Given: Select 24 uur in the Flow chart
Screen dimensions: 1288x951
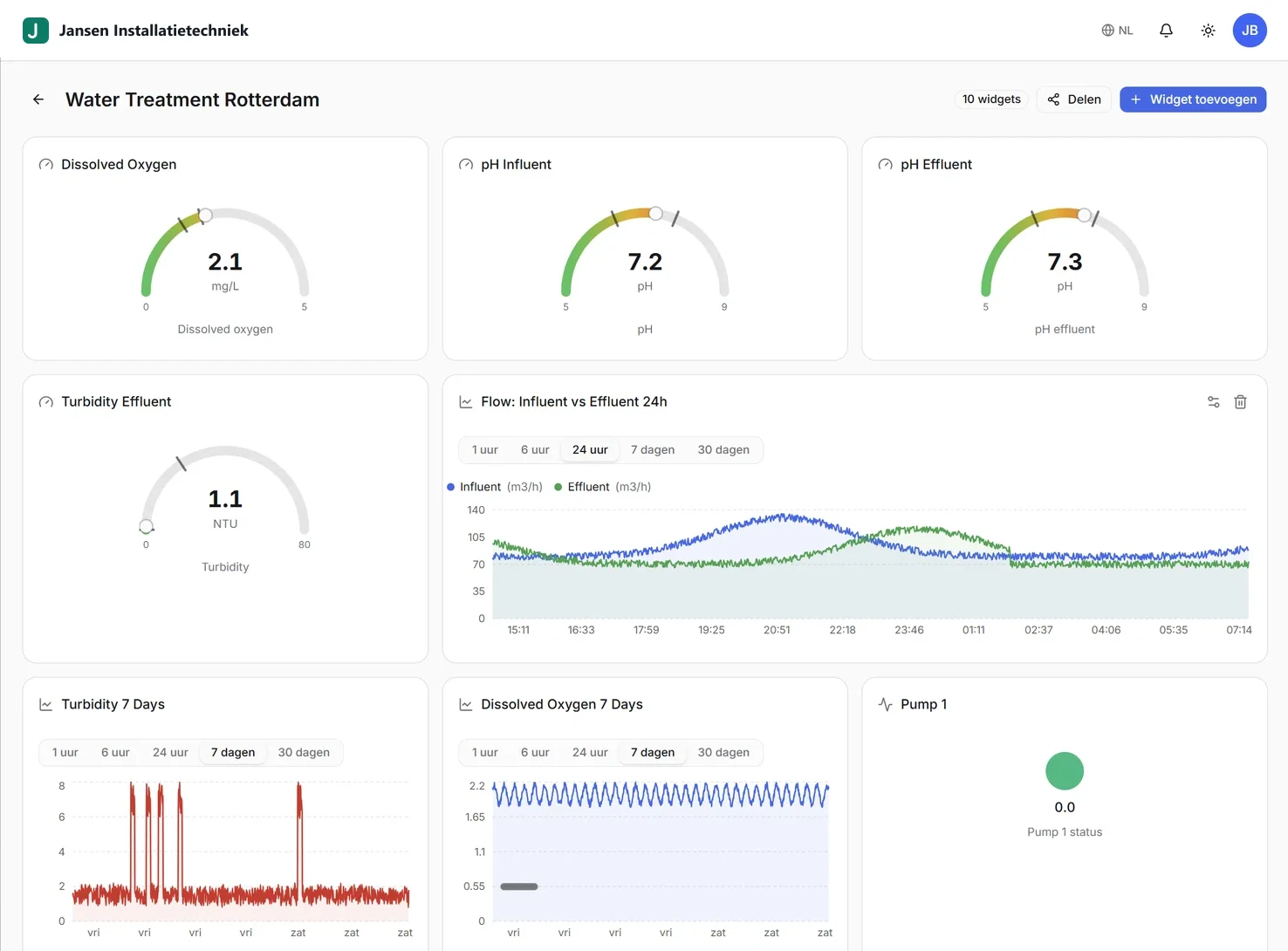Looking at the screenshot, I should pyautogui.click(x=590, y=450).
